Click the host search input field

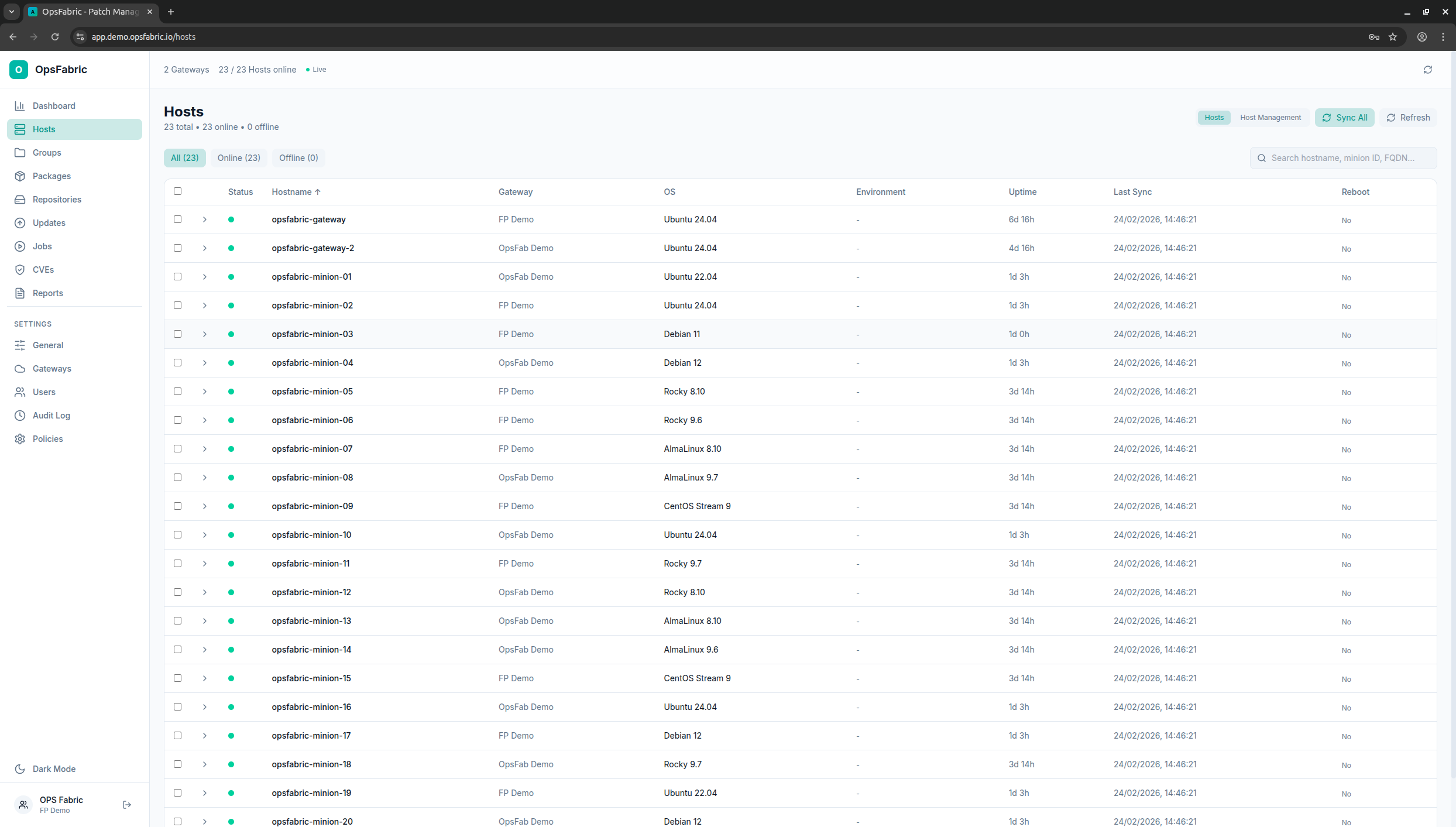coord(1346,158)
